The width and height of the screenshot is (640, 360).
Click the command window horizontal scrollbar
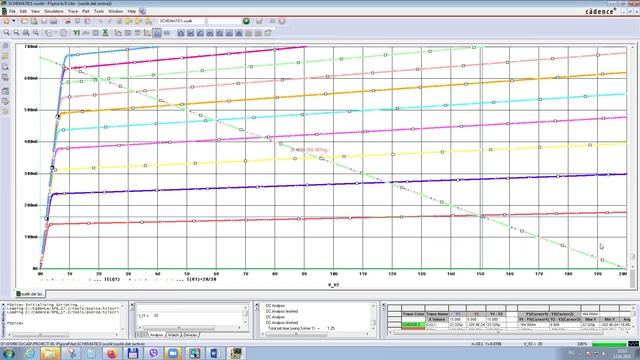[62, 335]
